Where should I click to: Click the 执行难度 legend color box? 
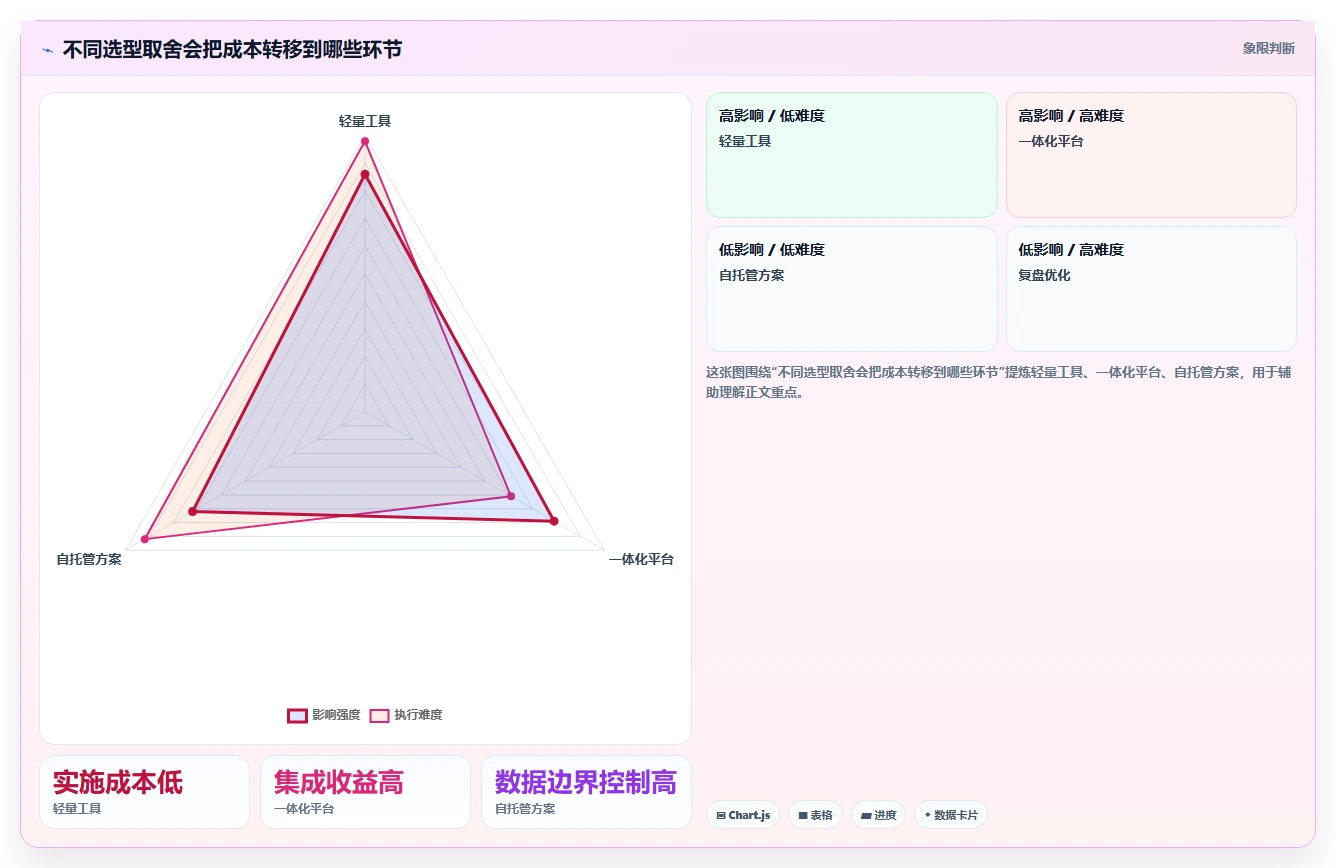379,715
